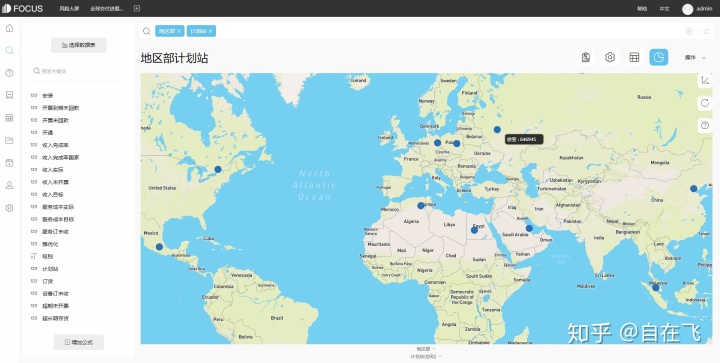The height and width of the screenshot is (363, 720).
Task: Click the map data point near Tunisia
Action: pyautogui.click(x=421, y=206)
